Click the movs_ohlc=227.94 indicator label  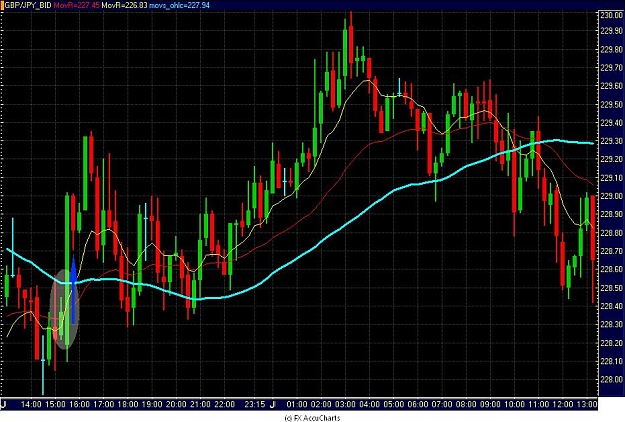(179, 5)
